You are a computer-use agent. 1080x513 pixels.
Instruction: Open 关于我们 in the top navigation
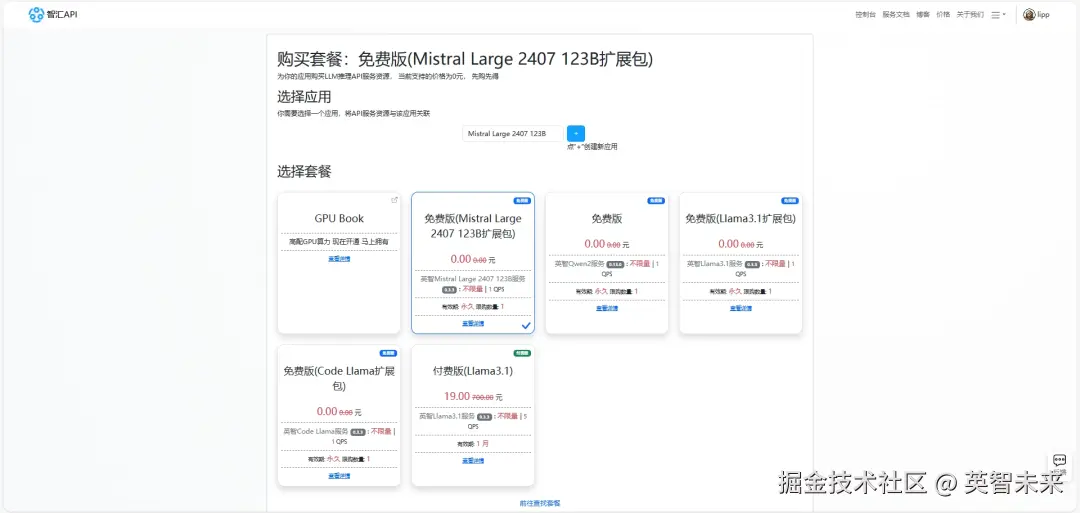[970, 14]
